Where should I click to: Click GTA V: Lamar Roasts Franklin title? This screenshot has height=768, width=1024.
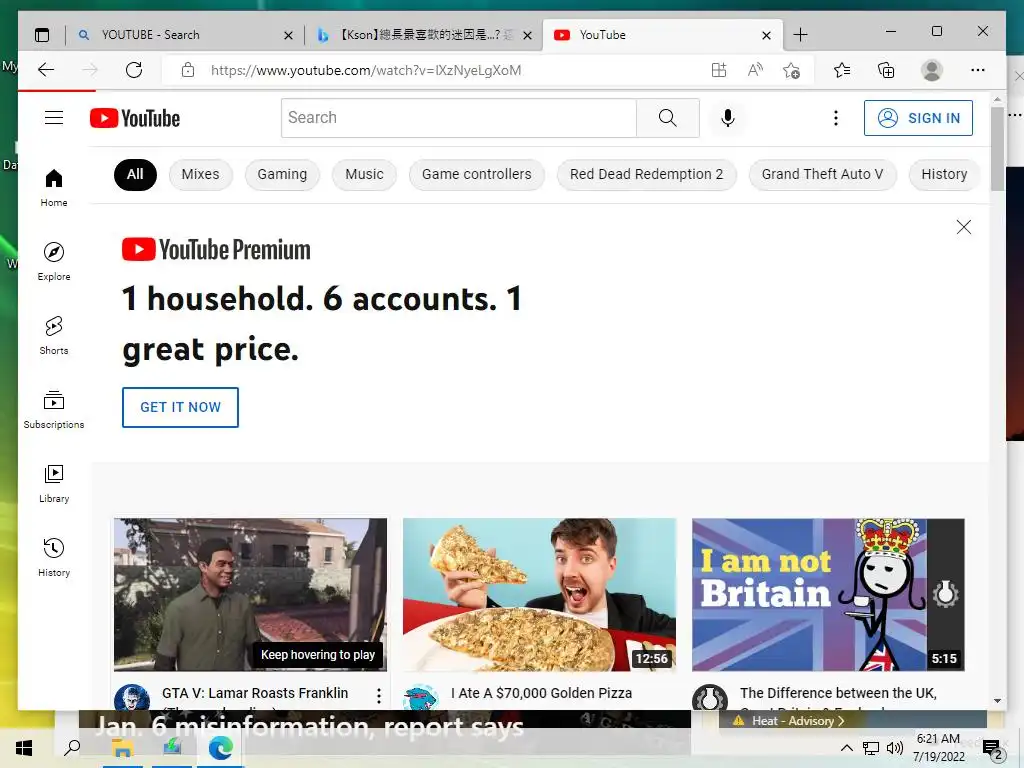tap(255, 693)
